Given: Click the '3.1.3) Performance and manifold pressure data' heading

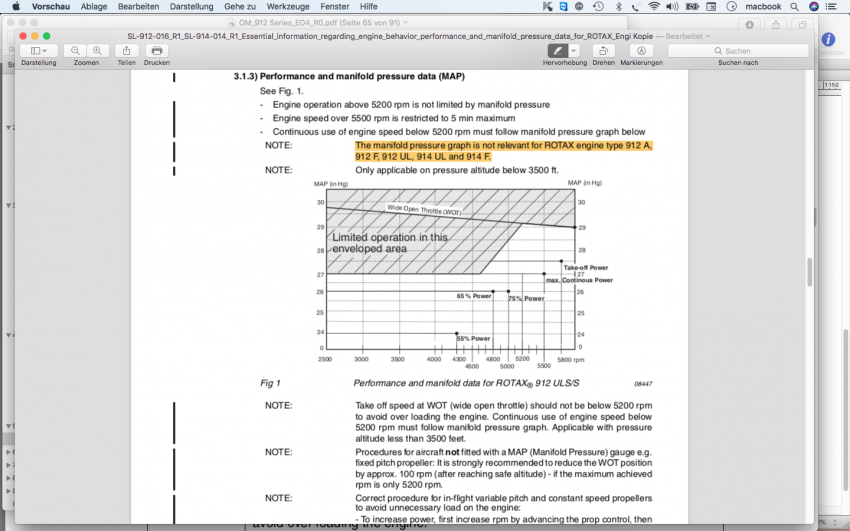Looking at the screenshot, I should (349, 76).
